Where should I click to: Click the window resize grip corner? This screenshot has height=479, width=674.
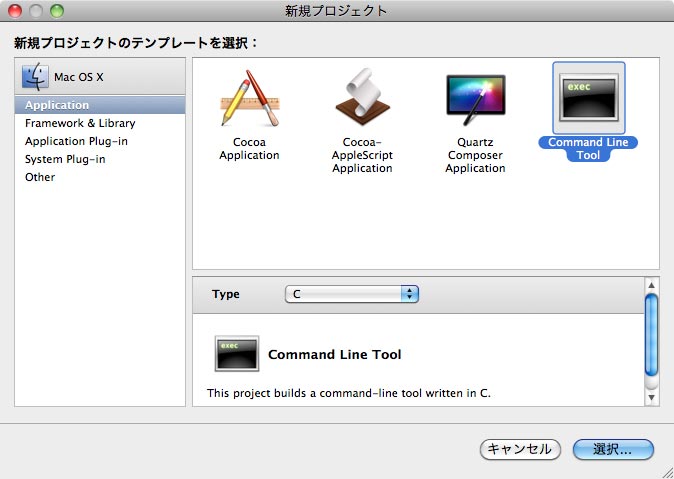[x=667, y=473]
